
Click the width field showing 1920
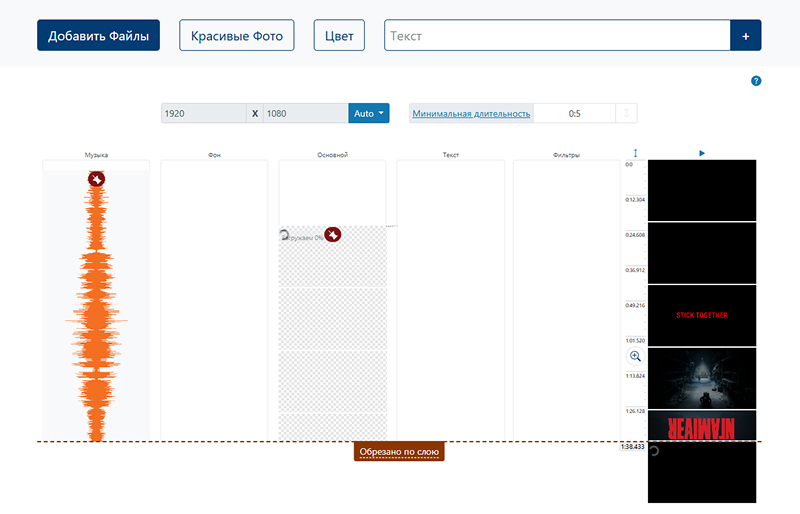click(x=203, y=114)
